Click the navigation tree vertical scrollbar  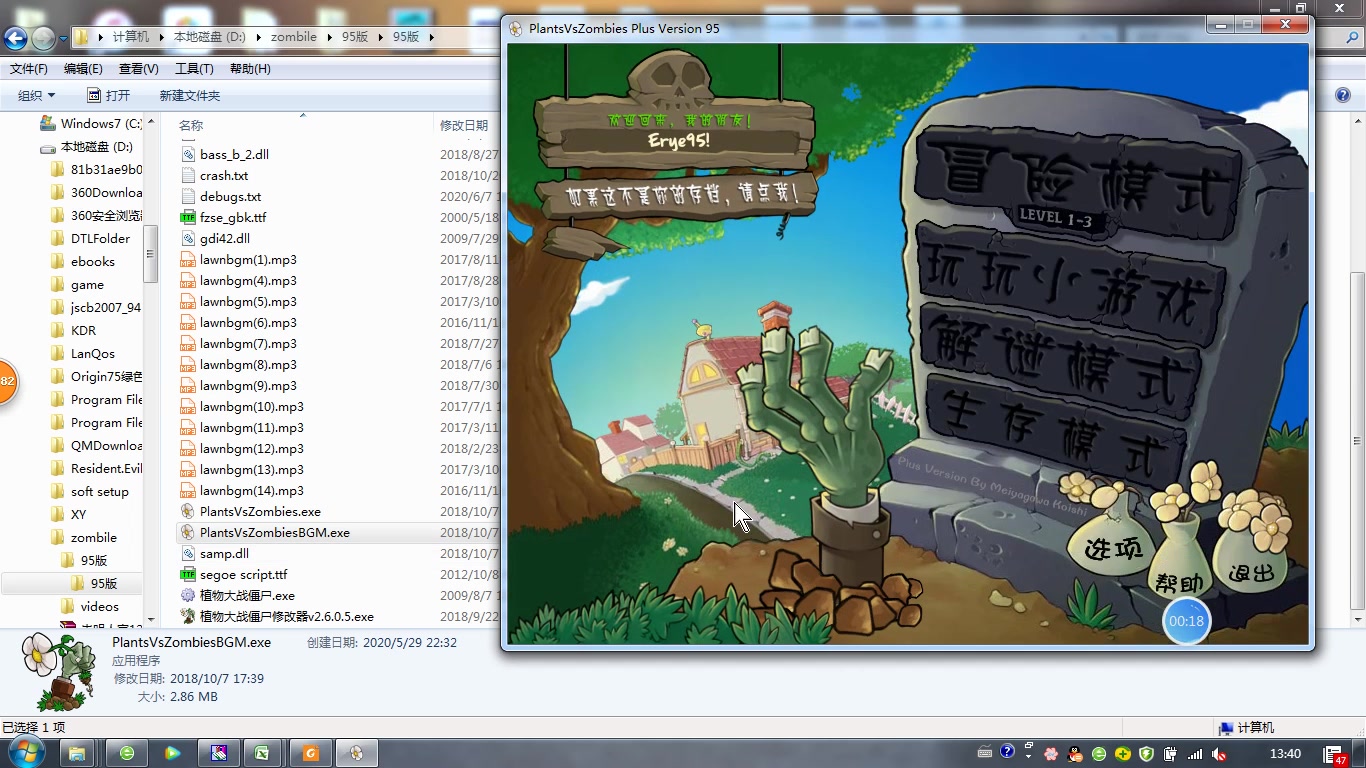(151, 253)
